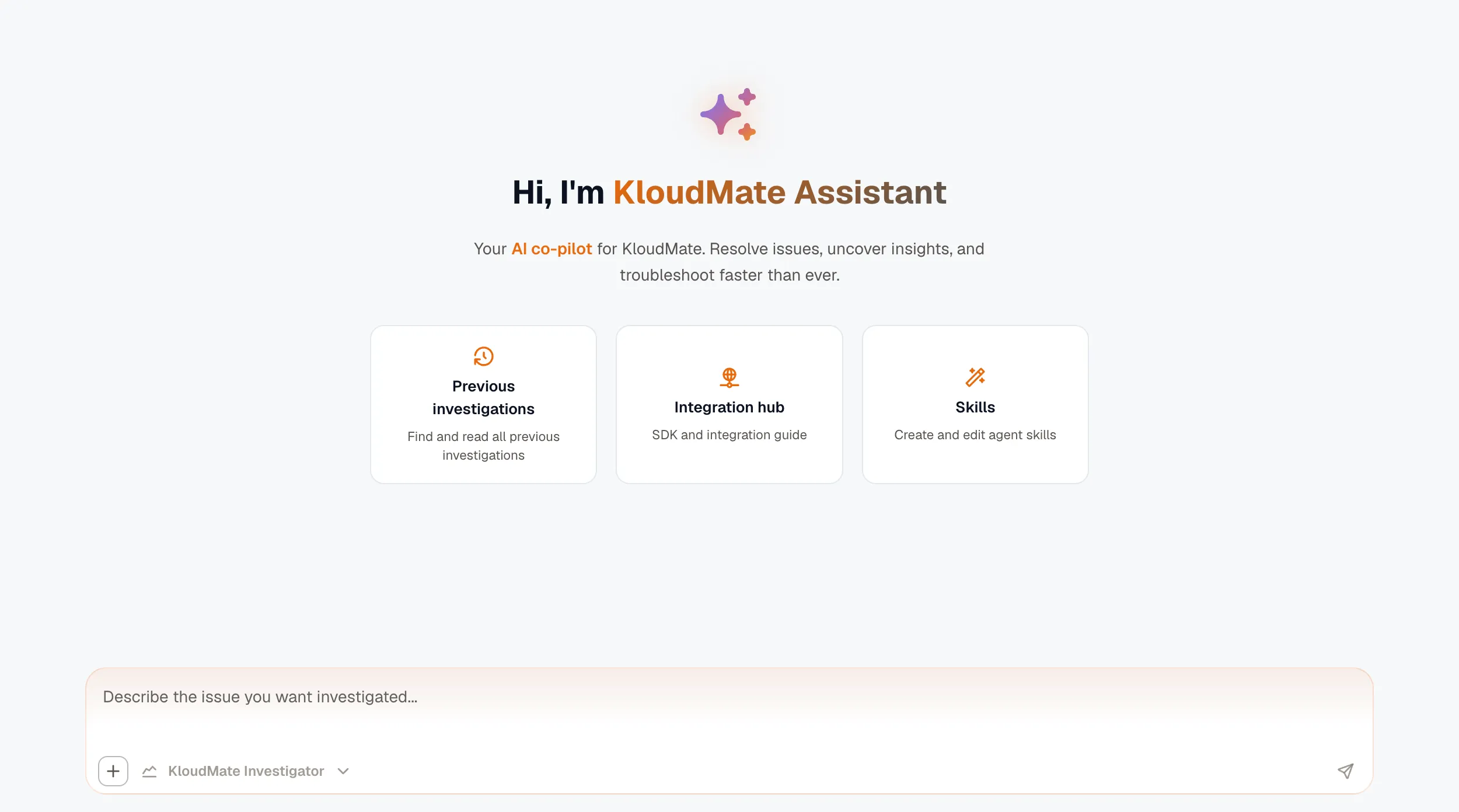Click the 'KloudMate Assistant' heading text
The width and height of the screenshot is (1459, 812).
tap(780, 192)
